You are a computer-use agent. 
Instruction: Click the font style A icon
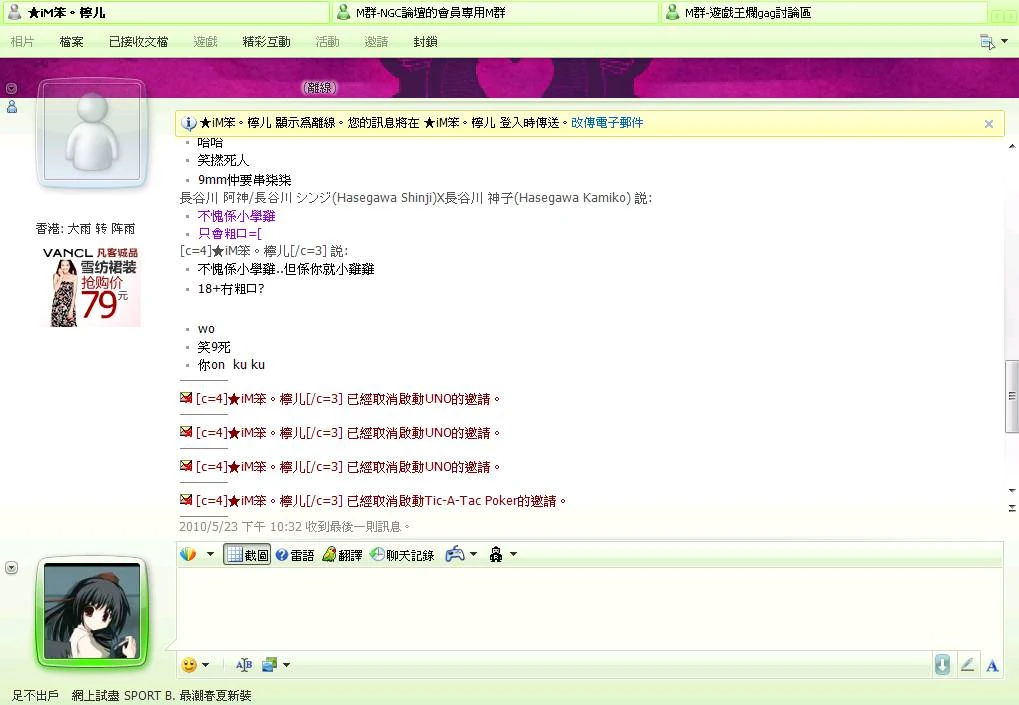(x=992, y=665)
